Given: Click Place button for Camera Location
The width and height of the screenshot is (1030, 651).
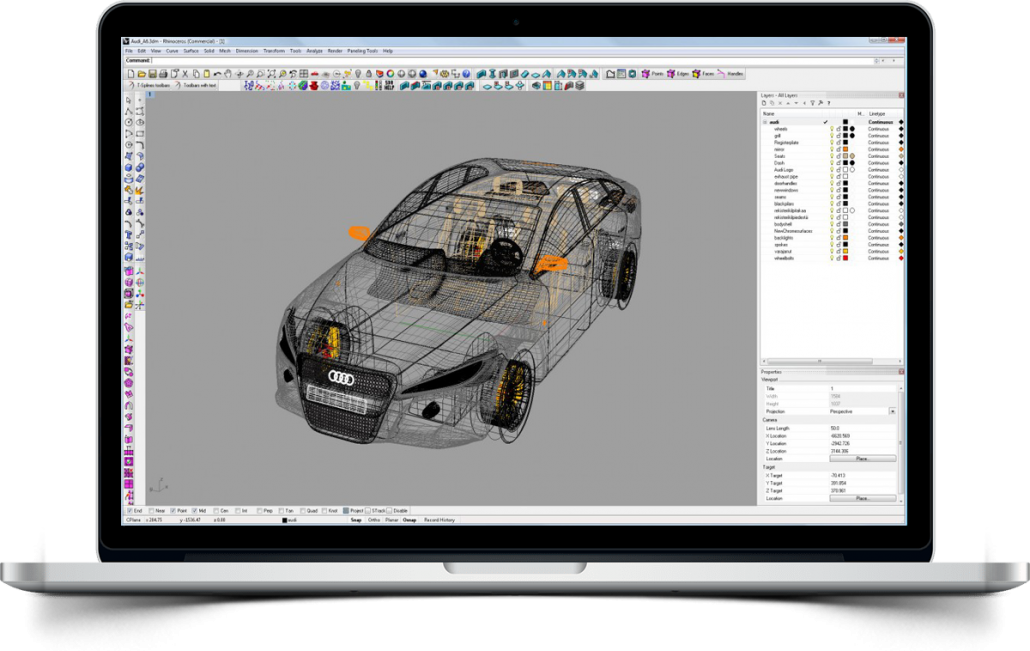Looking at the screenshot, I should point(862,459).
